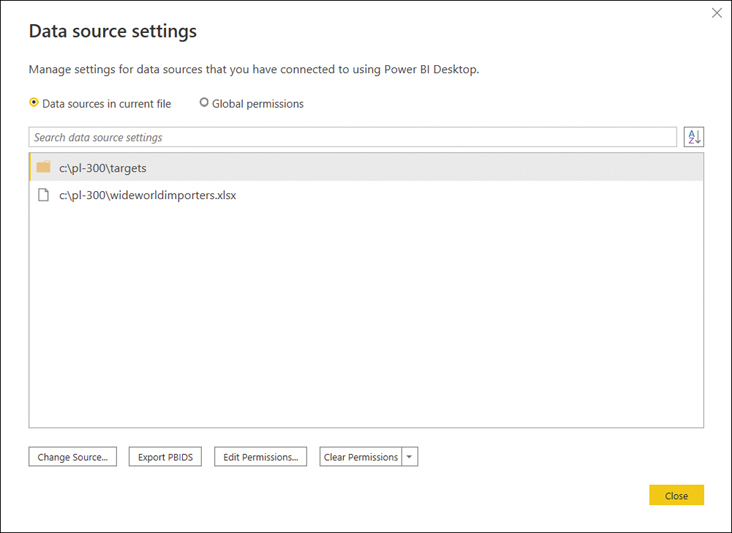Open the Change Source dialog
This screenshot has height=533, width=732.
coord(73,457)
